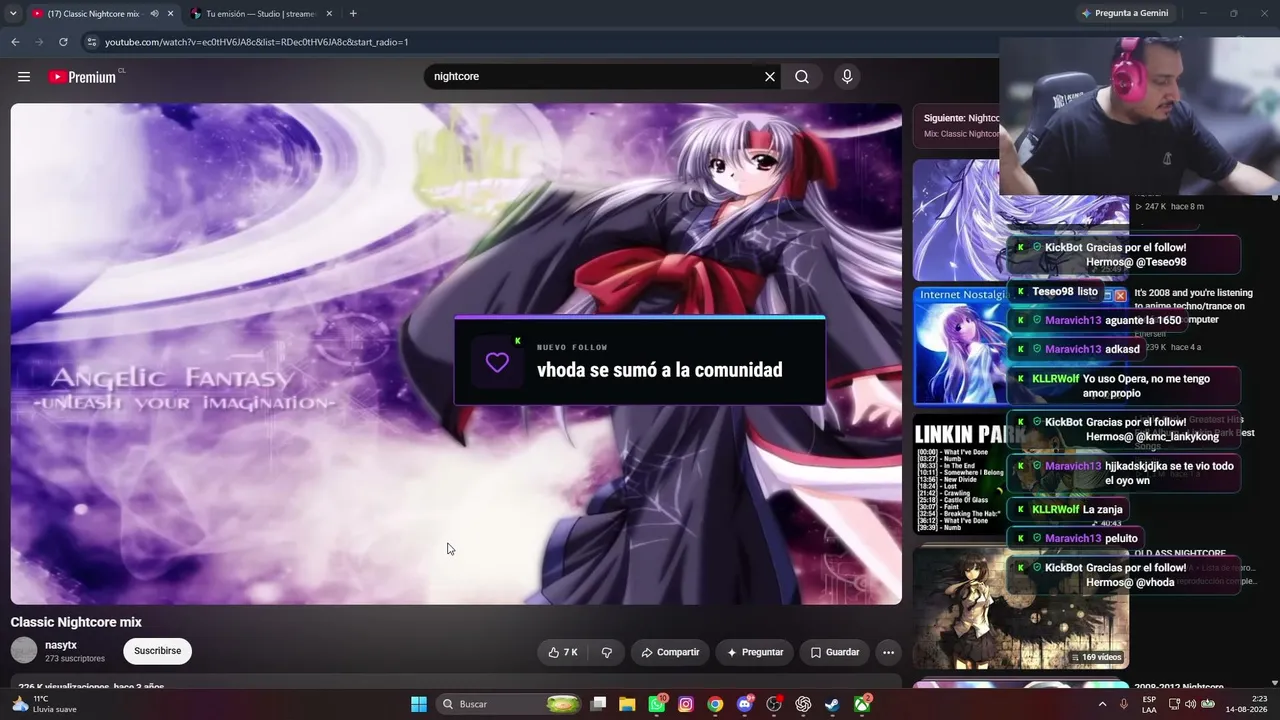This screenshot has width=1280, height=720.
Task: Open File Explorer from taskbar
Action: click(x=627, y=704)
